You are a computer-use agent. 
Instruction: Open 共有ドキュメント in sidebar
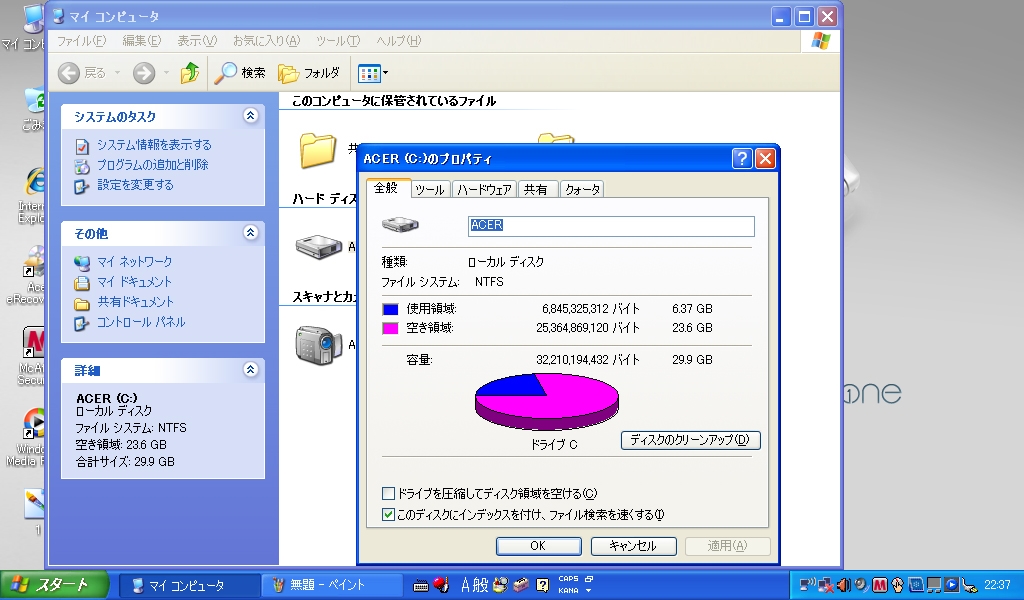pyautogui.click(x=135, y=302)
